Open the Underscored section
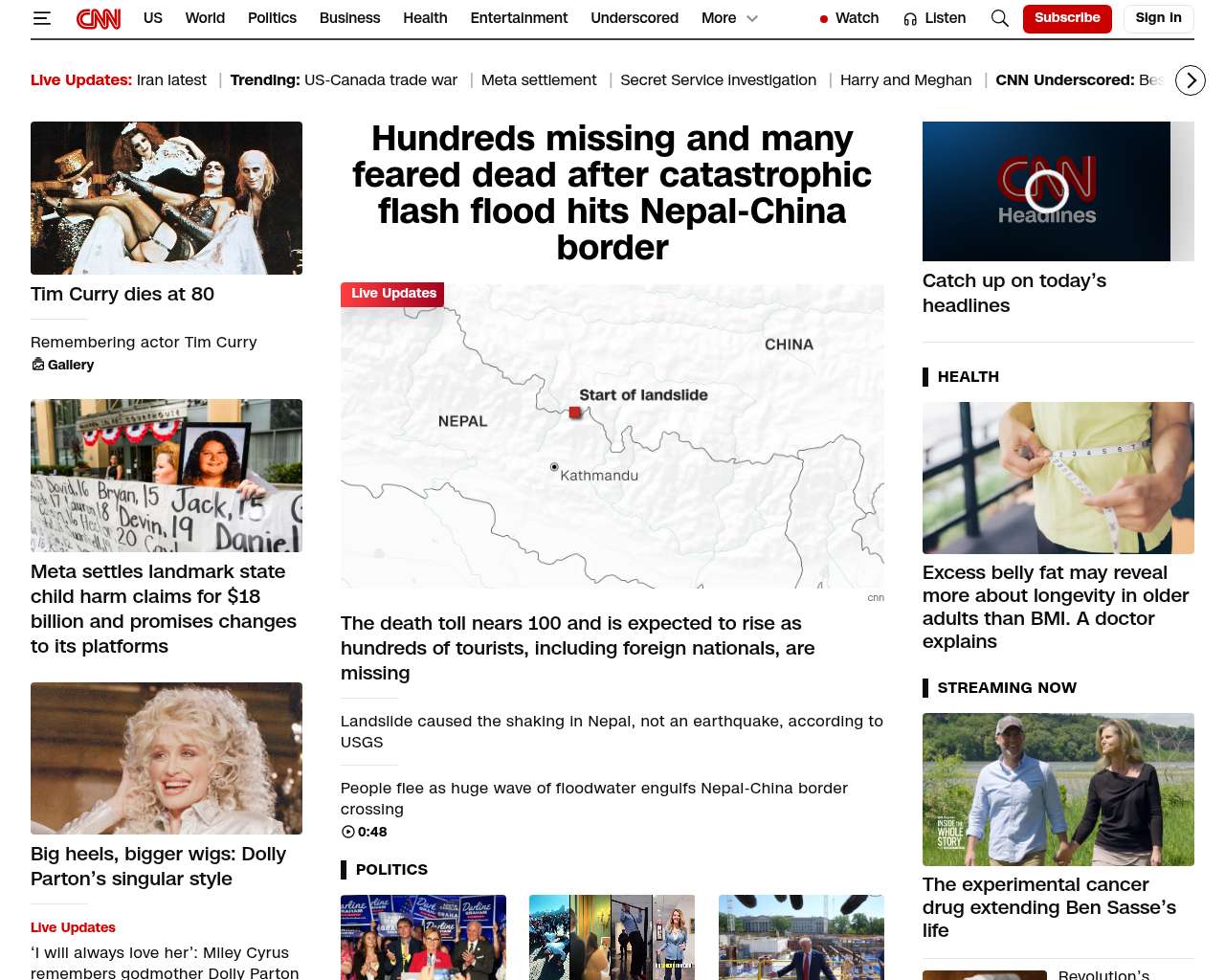 click(x=635, y=18)
